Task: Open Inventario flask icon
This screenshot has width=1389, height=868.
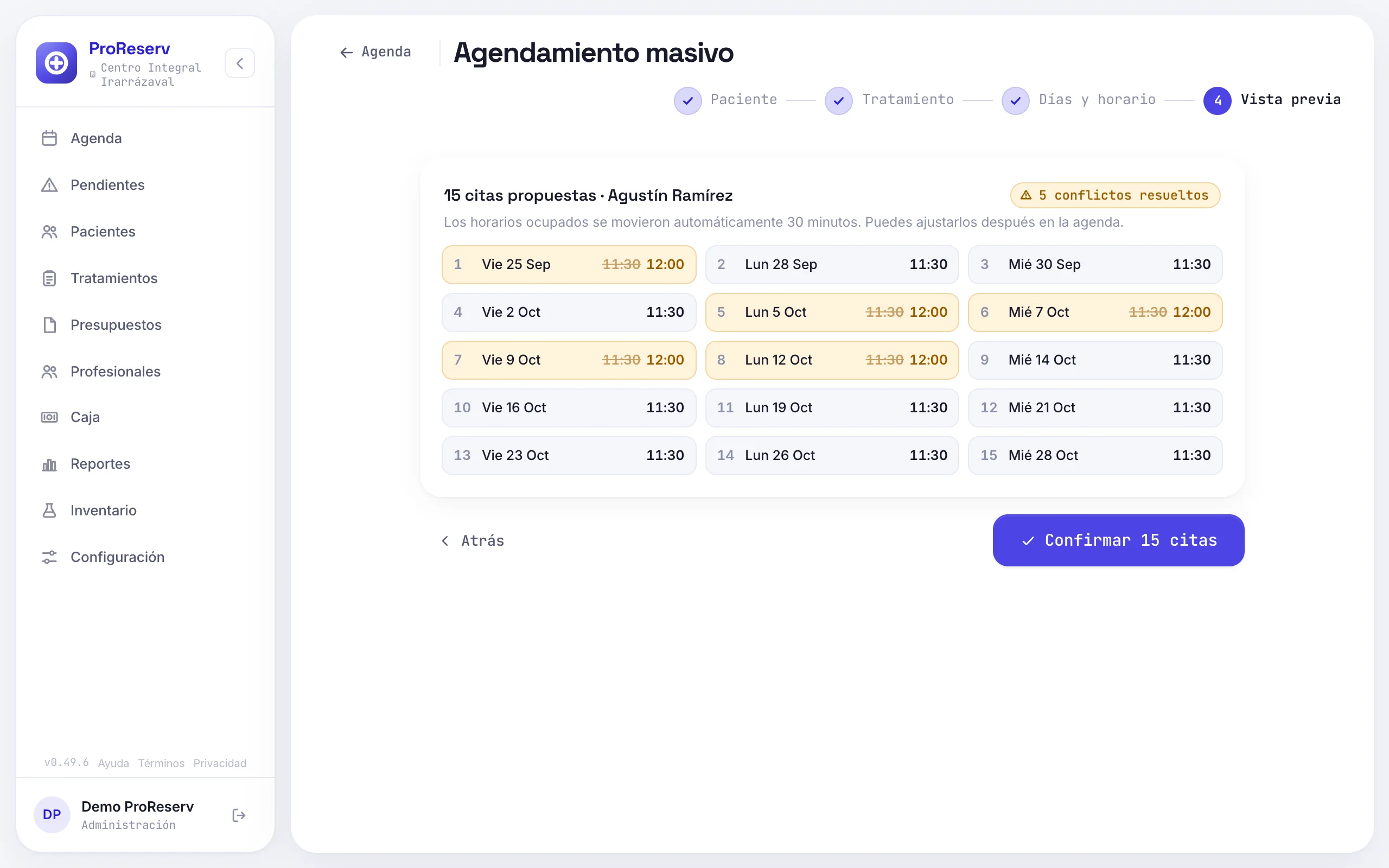Action: click(49, 510)
